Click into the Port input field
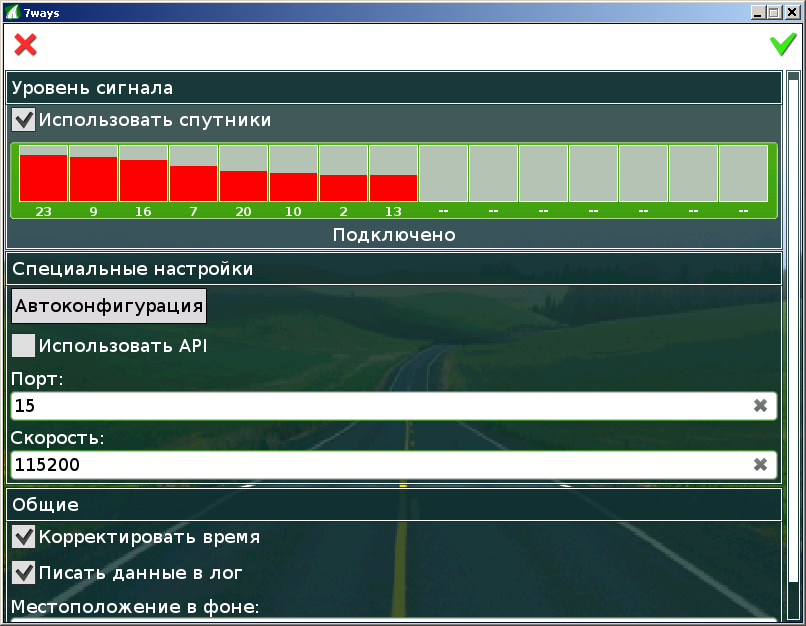 [x=380, y=406]
